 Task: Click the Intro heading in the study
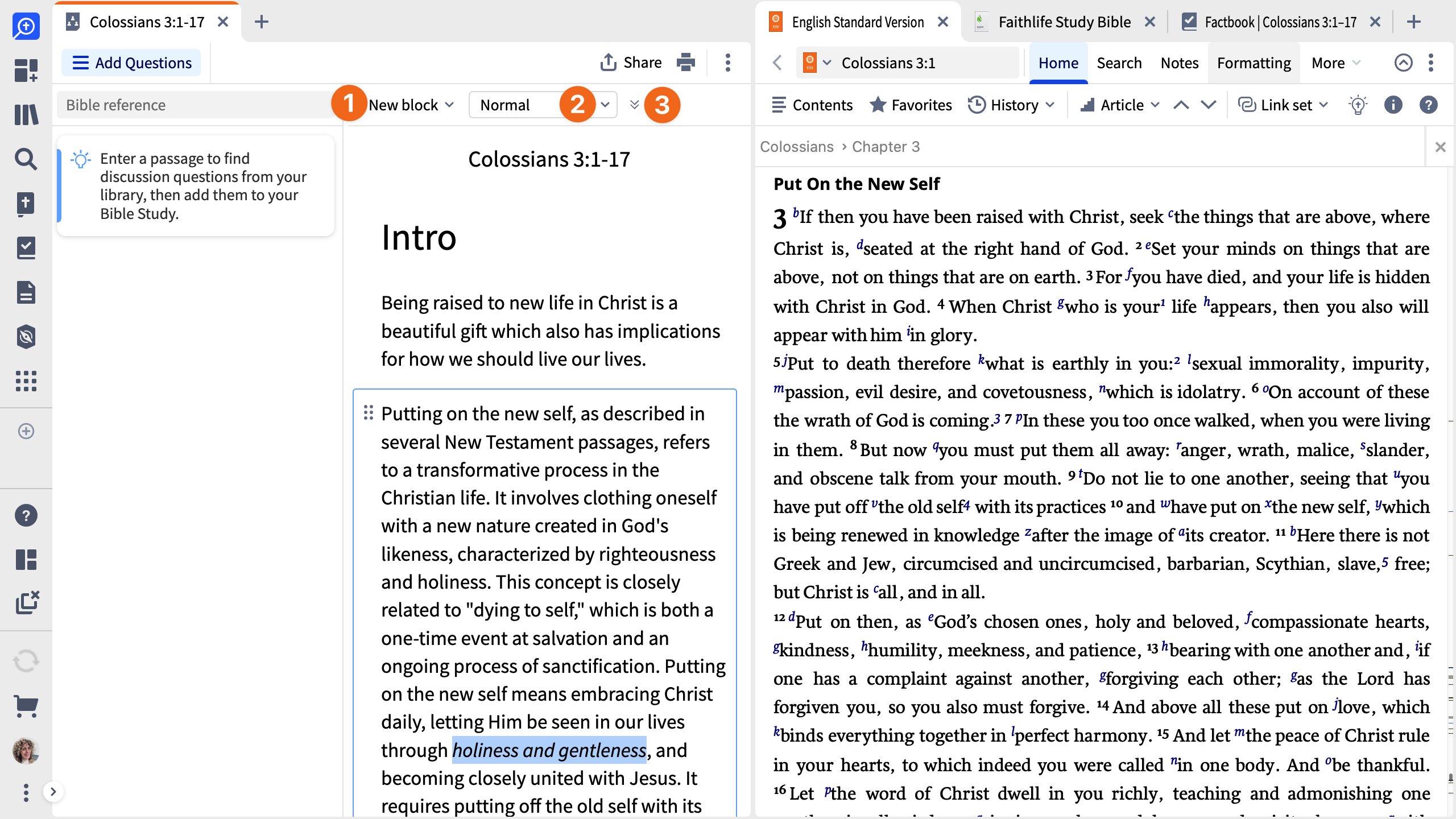pyautogui.click(x=419, y=237)
